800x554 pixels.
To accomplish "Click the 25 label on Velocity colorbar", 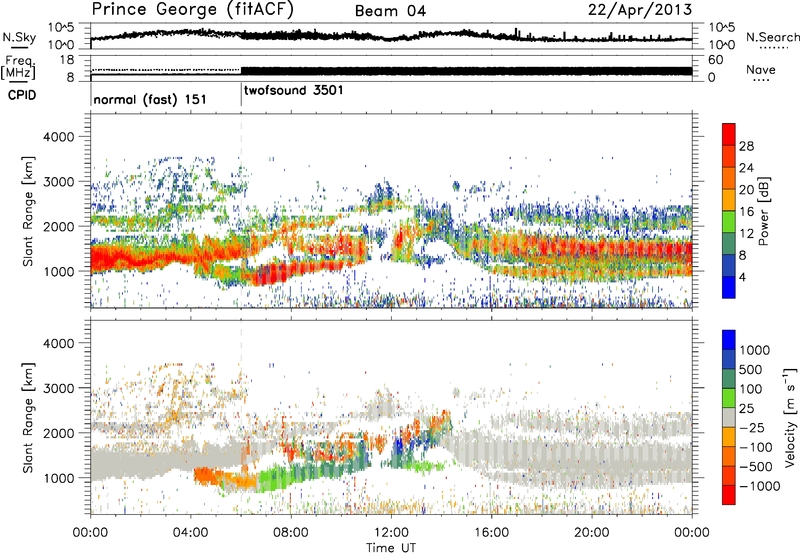I will coord(746,408).
